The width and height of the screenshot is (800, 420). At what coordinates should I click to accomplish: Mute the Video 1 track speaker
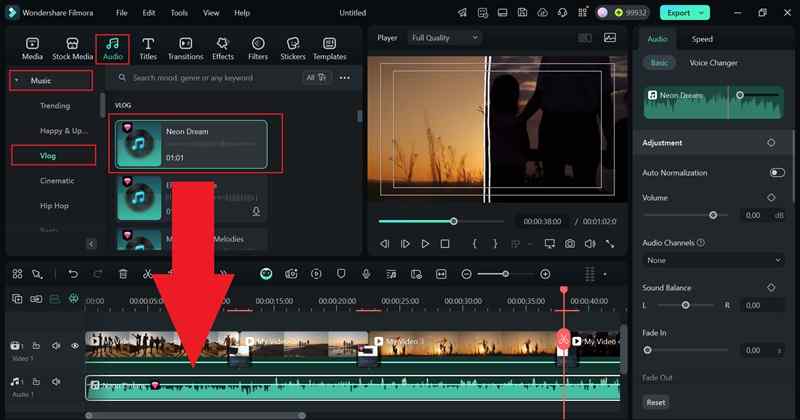point(56,346)
